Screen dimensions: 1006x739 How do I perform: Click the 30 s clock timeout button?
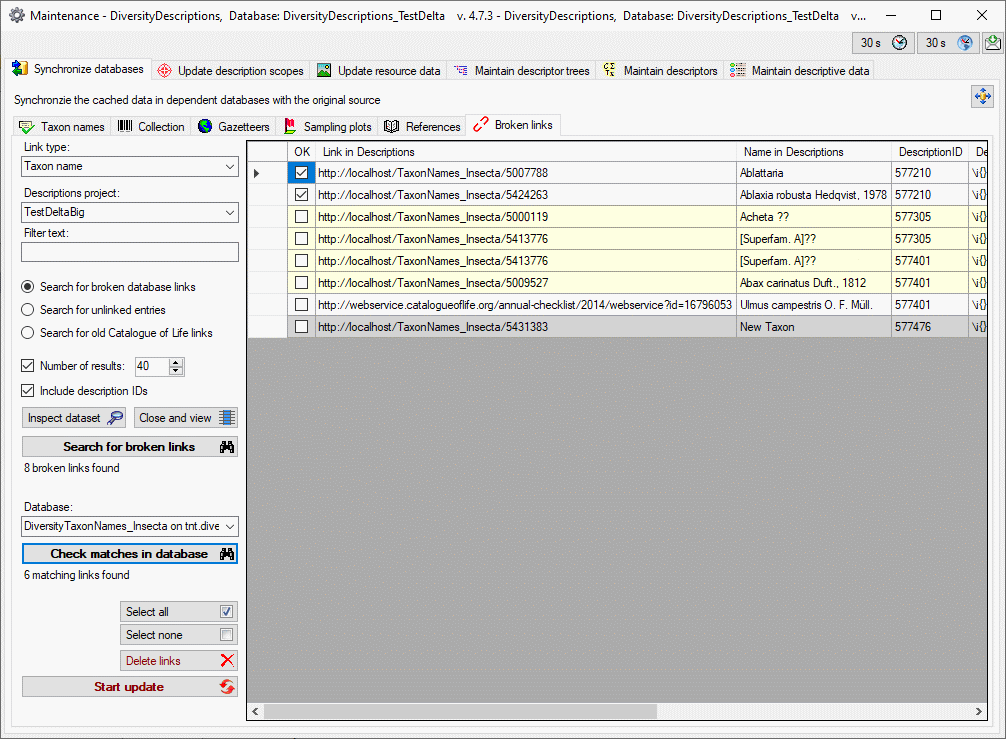click(883, 43)
